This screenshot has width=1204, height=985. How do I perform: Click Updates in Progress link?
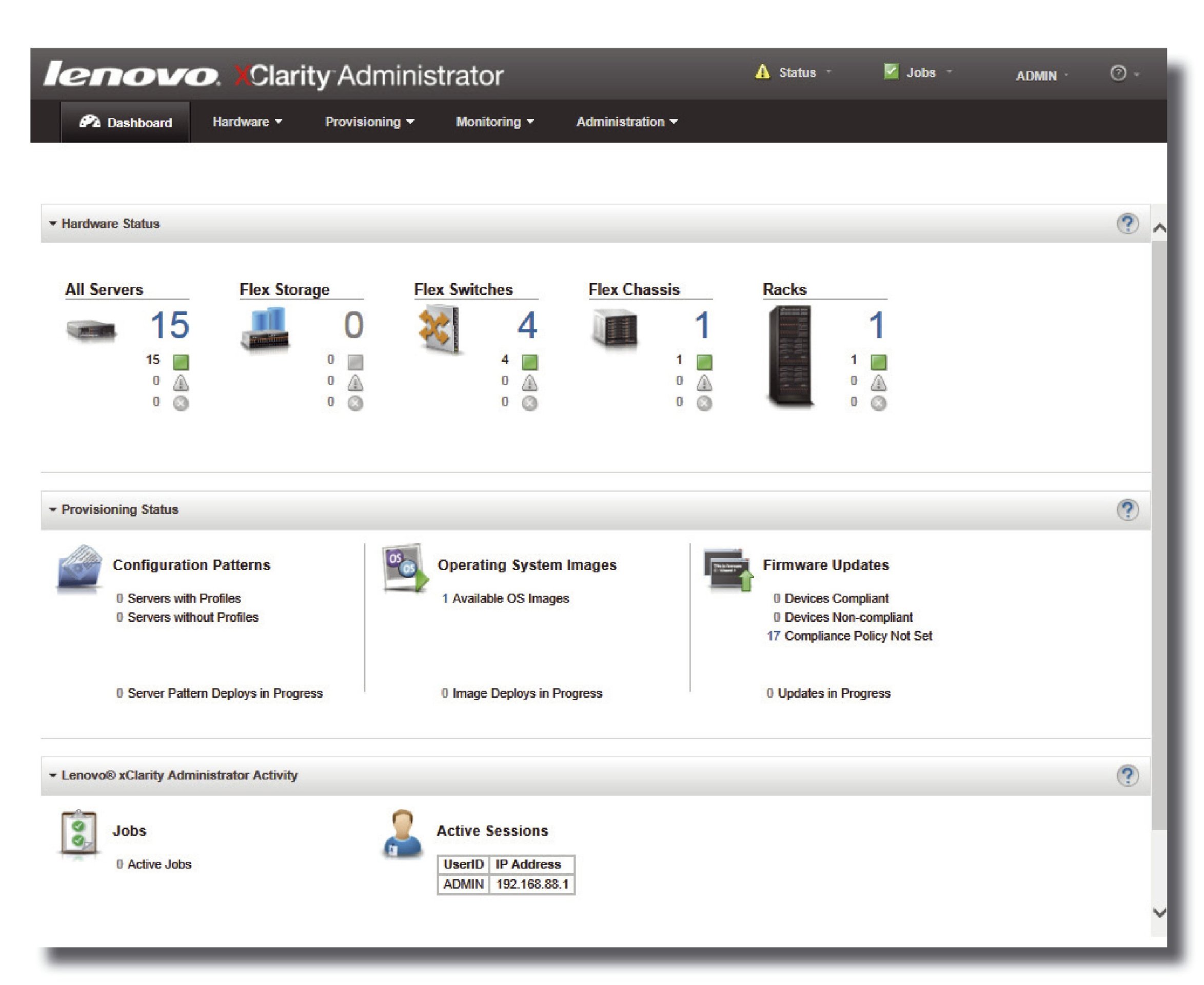tap(828, 694)
